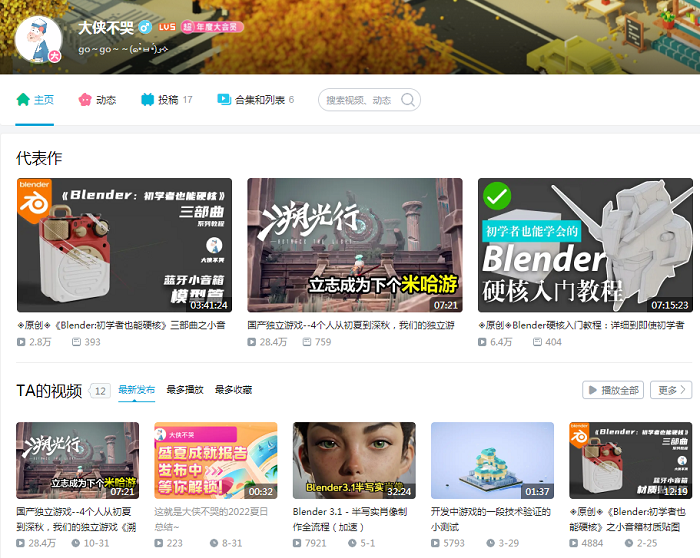700x558 pixels.
Task: Open Blender 硬核入门教程 featured thumbnail
Action: coord(585,245)
